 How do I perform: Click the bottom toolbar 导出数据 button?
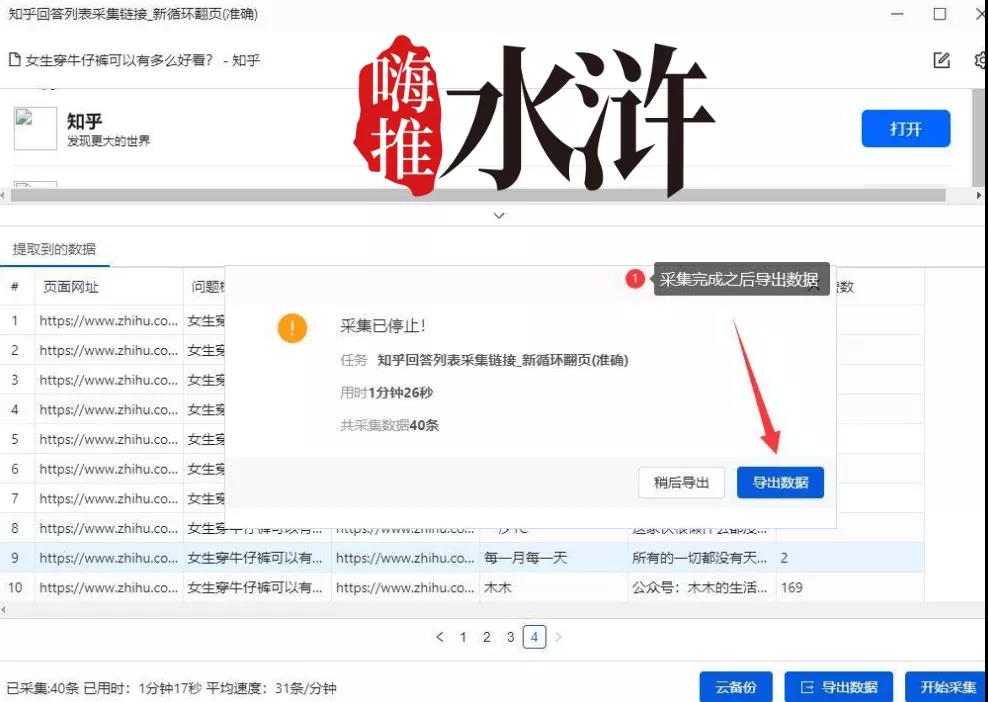pos(838,687)
